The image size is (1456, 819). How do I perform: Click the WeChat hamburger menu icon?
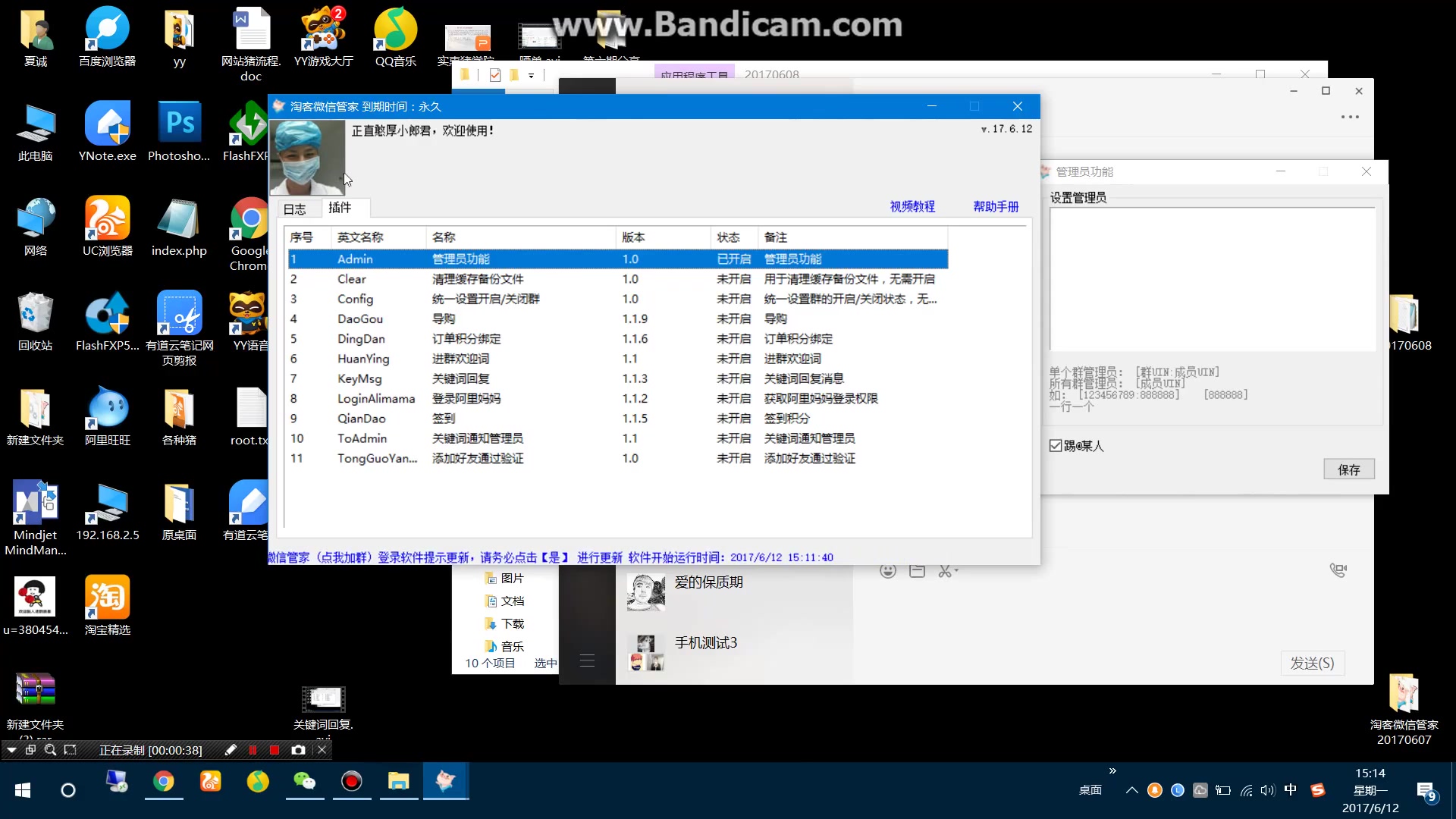pyautogui.click(x=587, y=661)
